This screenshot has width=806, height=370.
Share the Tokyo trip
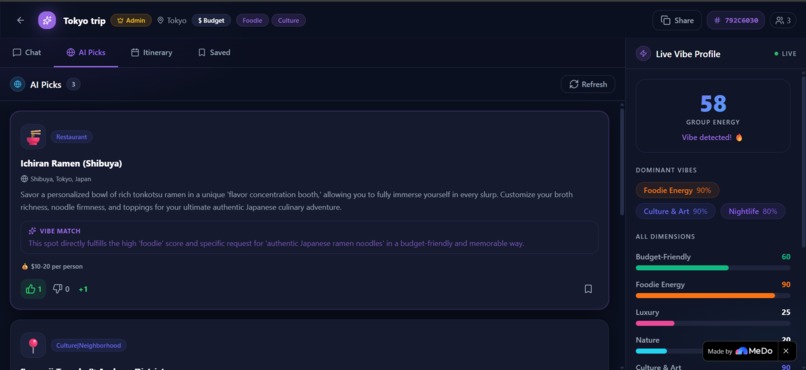coord(677,21)
